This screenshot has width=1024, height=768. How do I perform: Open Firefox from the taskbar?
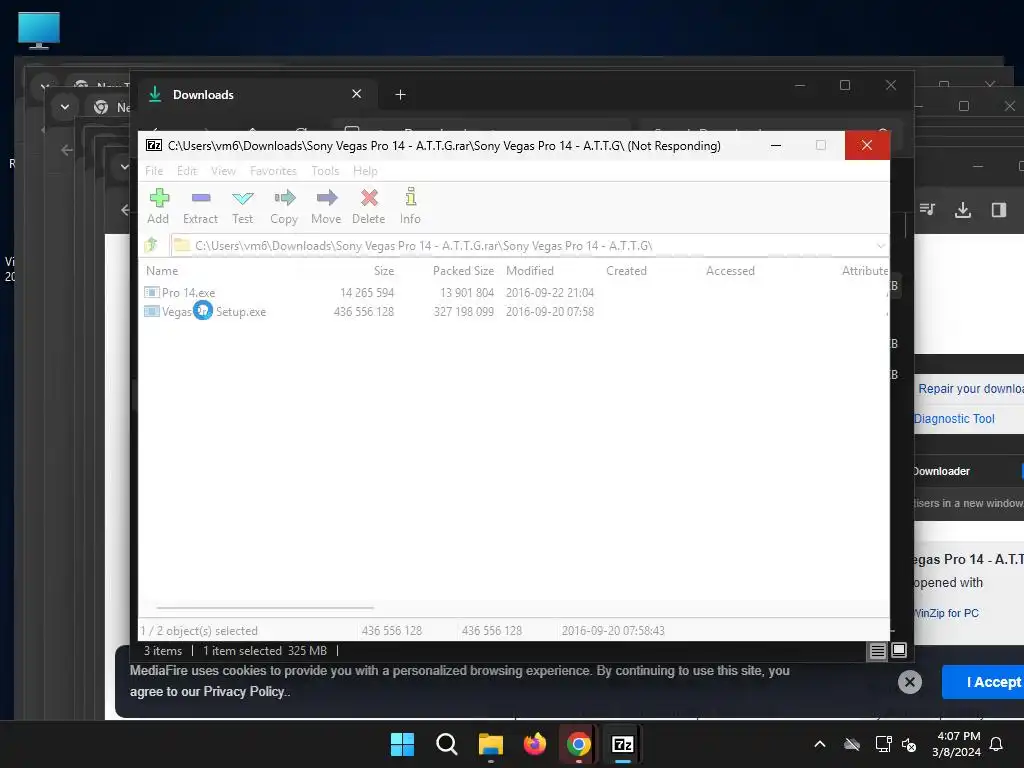pos(535,744)
